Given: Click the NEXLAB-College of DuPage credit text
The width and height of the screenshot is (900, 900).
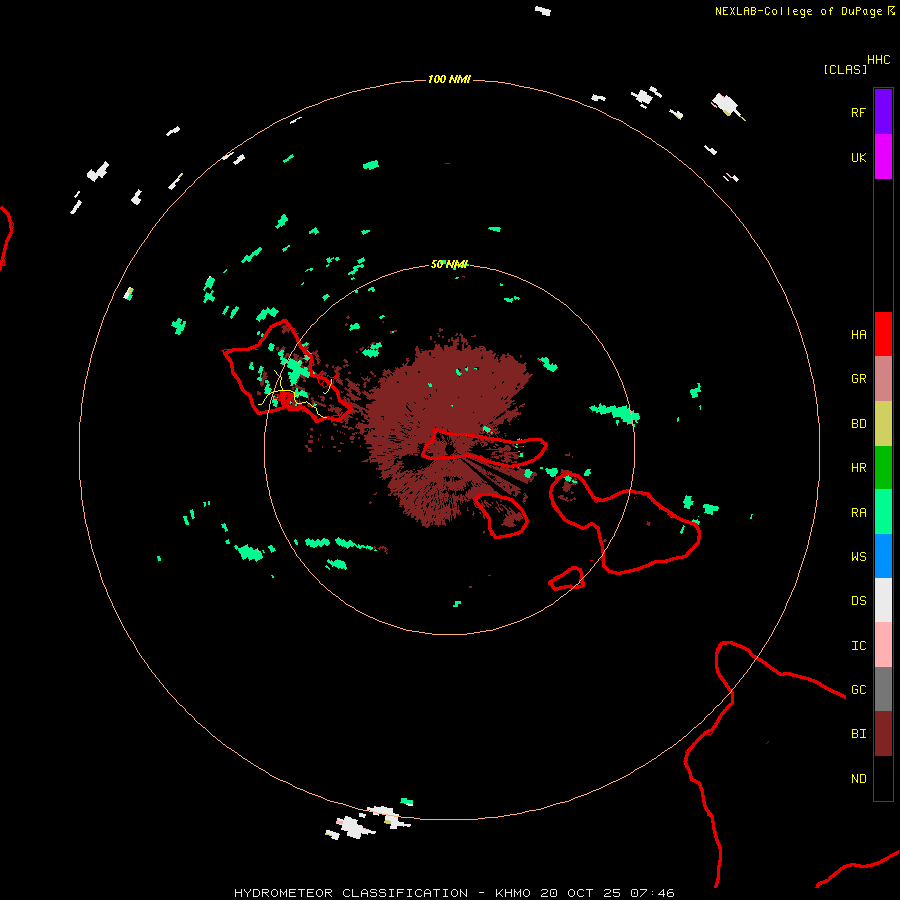Looking at the screenshot, I should pyautogui.click(x=801, y=11).
